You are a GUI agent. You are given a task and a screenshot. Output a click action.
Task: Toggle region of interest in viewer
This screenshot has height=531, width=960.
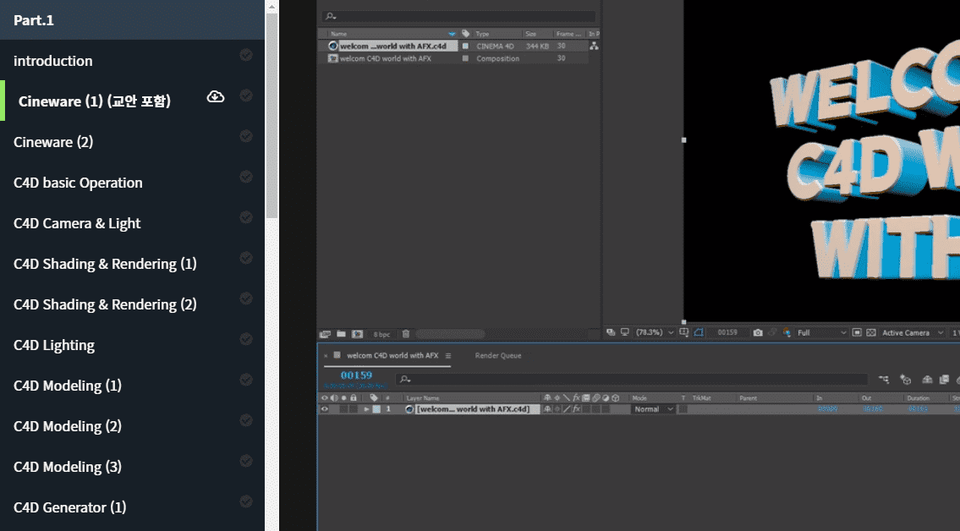(857, 333)
